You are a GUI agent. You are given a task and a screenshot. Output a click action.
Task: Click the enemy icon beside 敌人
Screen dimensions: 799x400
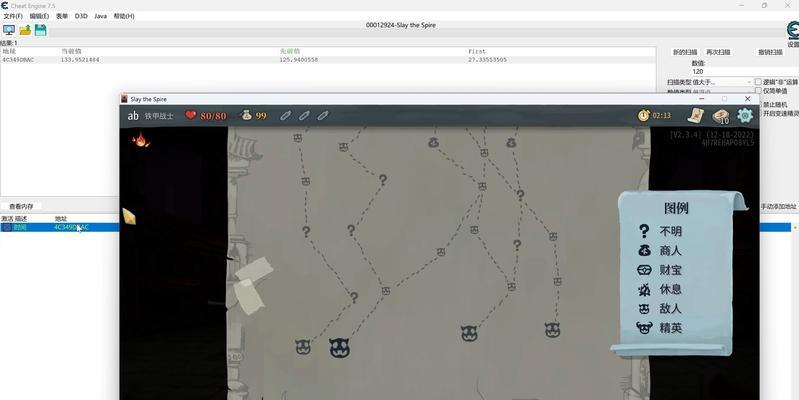pos(644,309)
